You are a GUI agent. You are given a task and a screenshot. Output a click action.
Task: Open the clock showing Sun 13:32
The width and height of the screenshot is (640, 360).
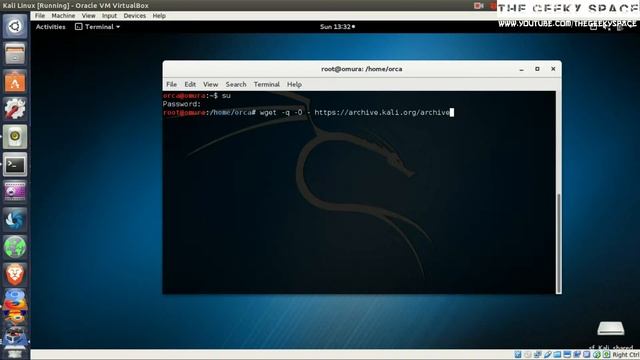337,27
